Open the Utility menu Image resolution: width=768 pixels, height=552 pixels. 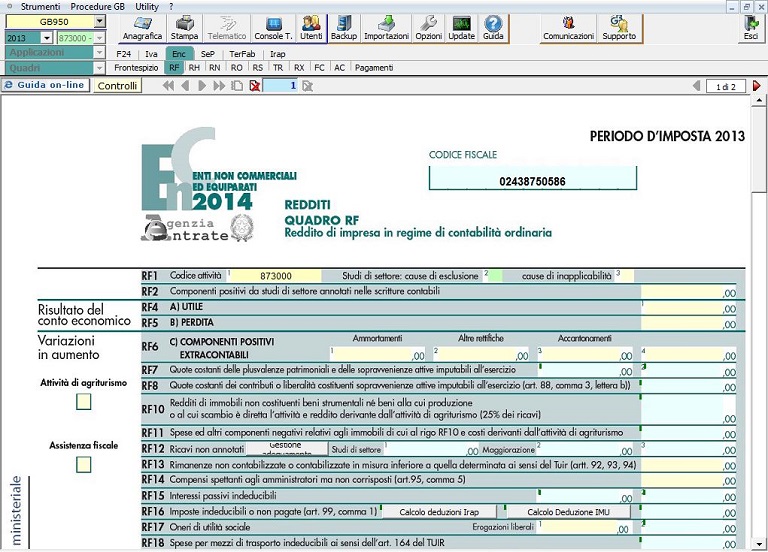pyautogui.click(x=147, y=7)
